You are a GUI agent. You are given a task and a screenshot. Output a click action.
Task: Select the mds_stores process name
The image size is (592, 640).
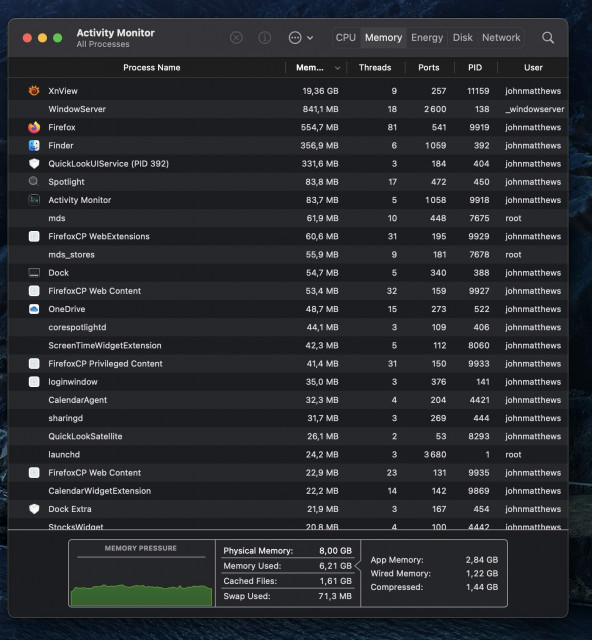tap(71, 255)
